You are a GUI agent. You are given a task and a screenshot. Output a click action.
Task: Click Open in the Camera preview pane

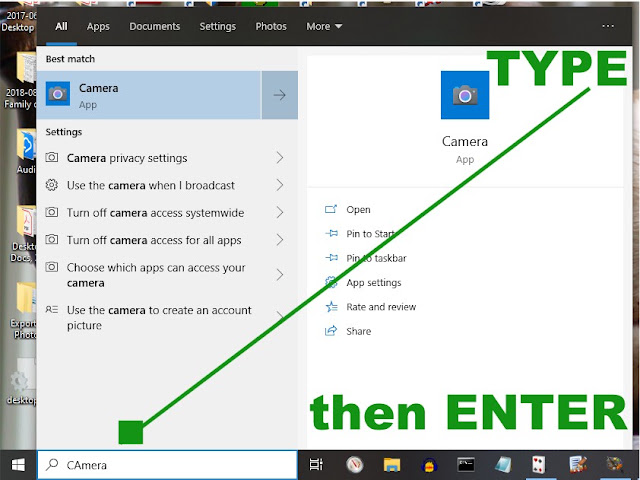pyautogui.click(x=358, y=210)
